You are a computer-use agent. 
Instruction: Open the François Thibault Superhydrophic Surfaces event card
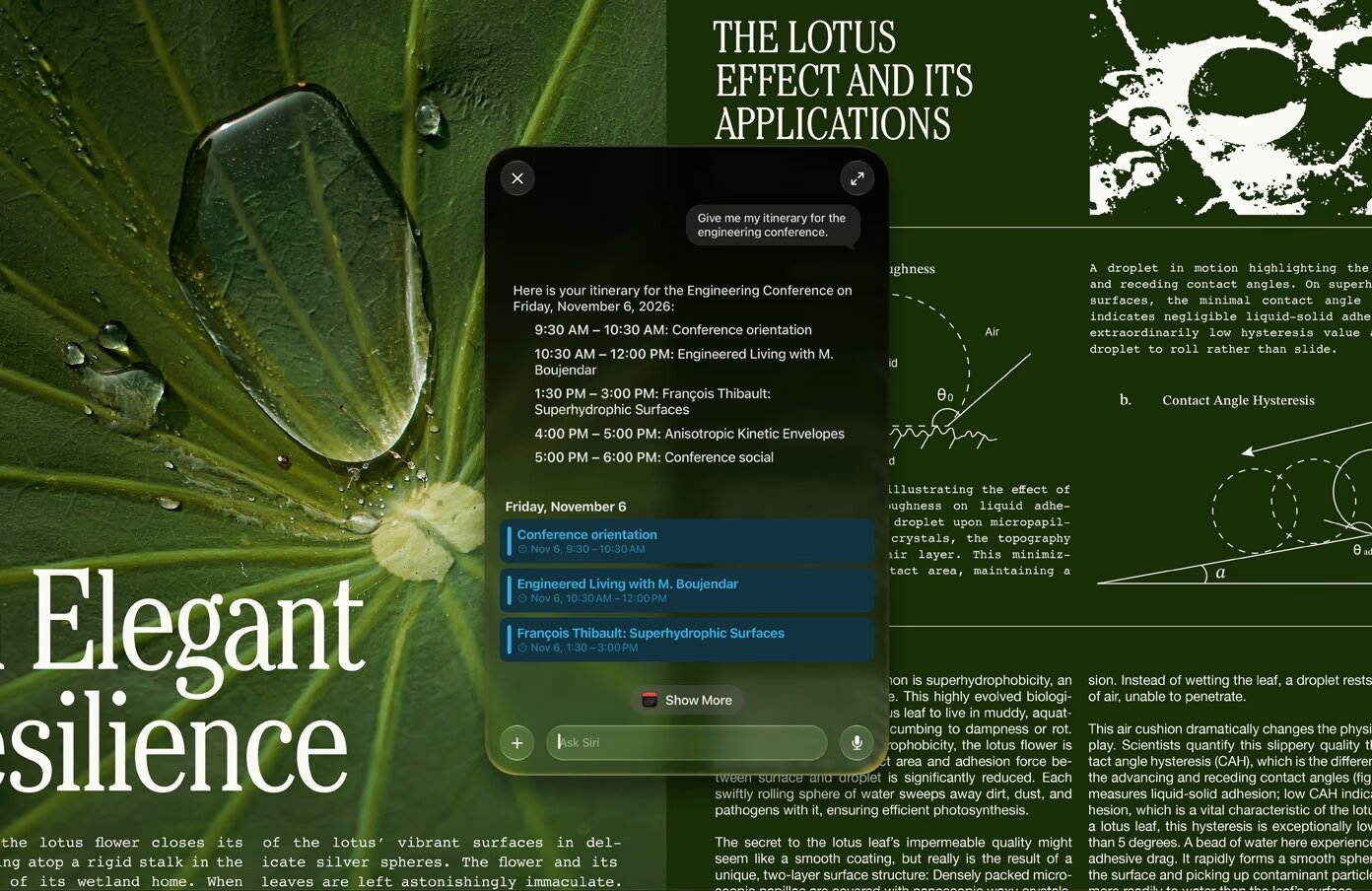687,640
